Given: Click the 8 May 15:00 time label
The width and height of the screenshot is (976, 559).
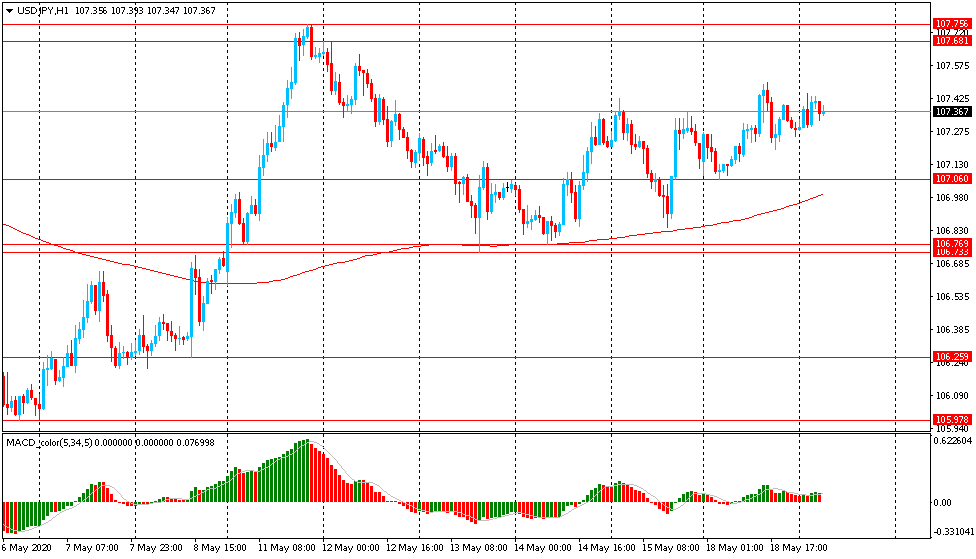Looking at the screenshot, I should 220,548.
